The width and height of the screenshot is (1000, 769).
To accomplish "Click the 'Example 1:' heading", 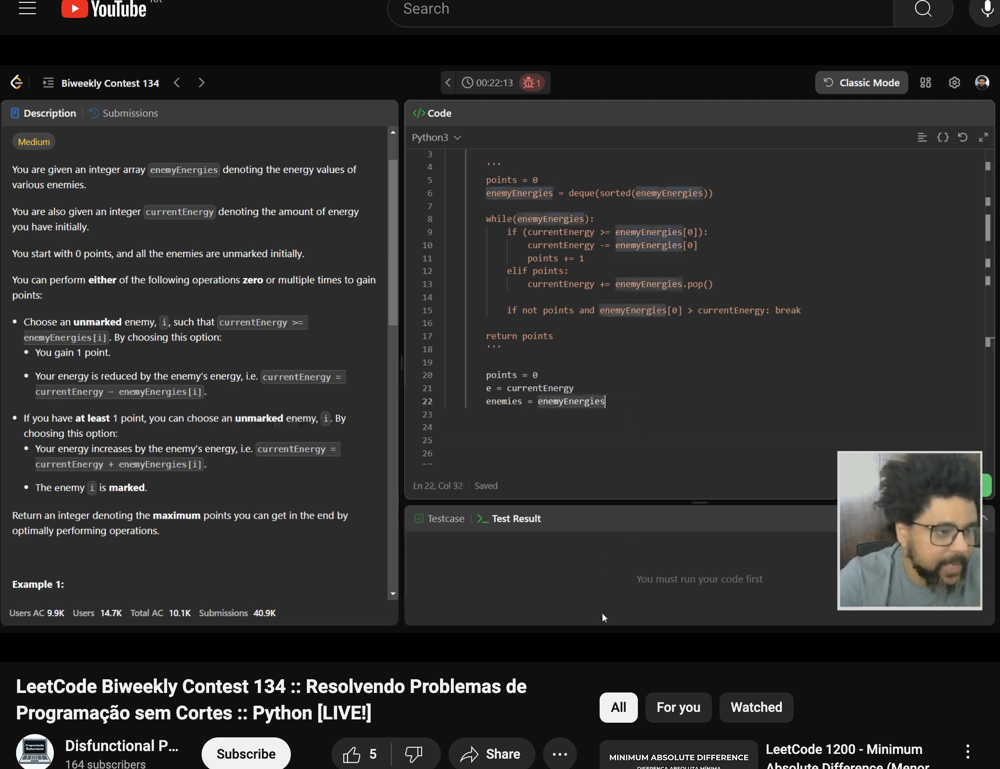I will pos(38,585).
